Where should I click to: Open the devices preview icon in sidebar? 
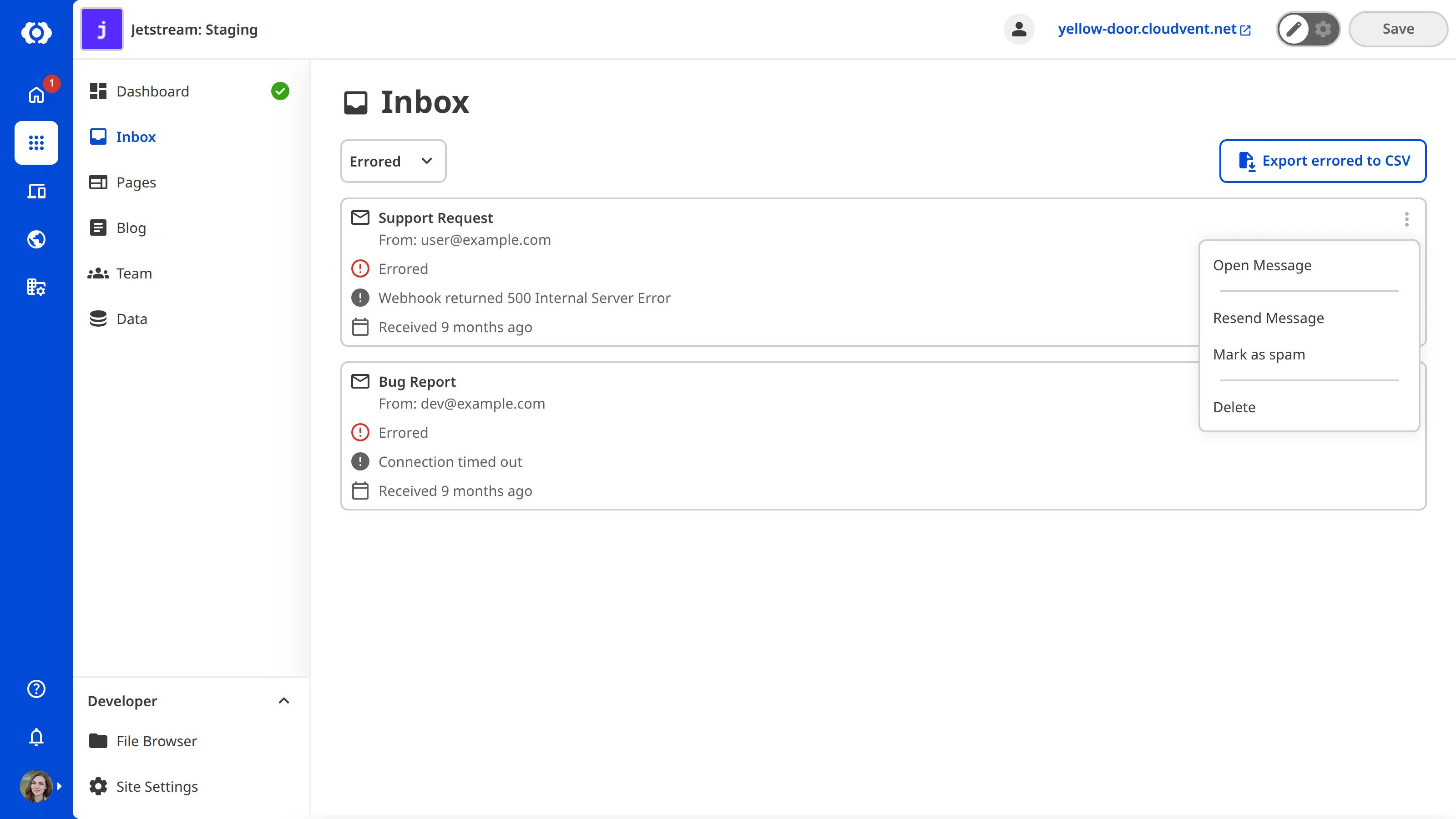[36, 191]
